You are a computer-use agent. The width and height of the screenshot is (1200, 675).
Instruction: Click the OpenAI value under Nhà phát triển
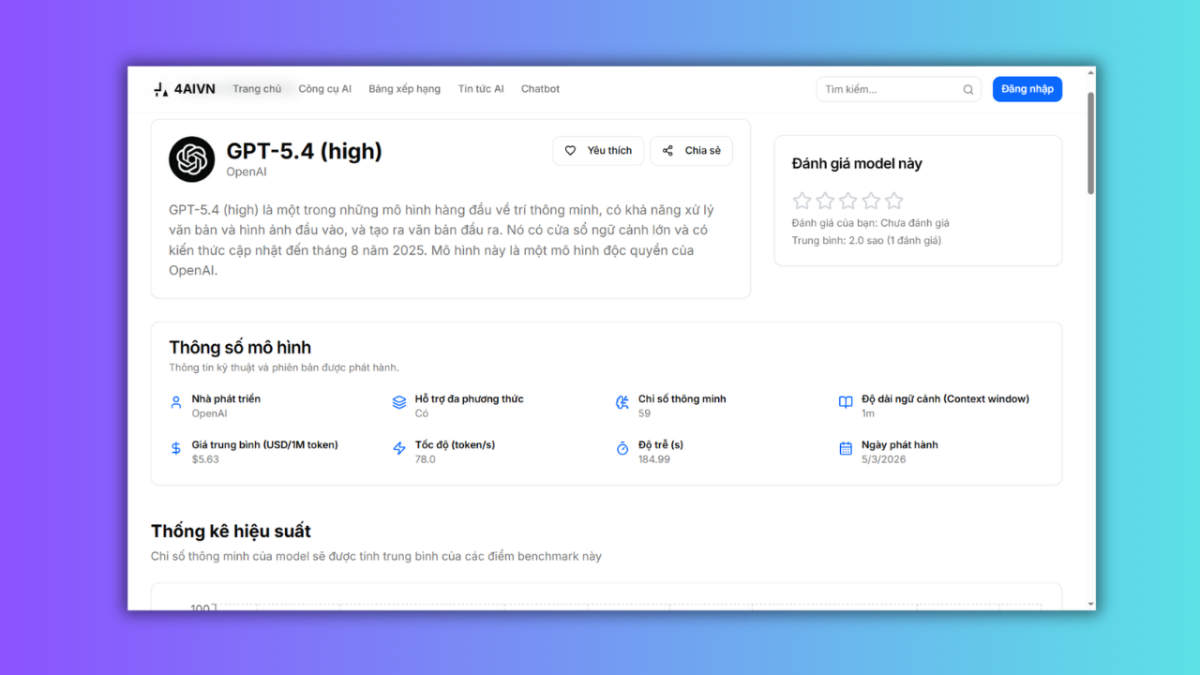(x=209, y=413)
